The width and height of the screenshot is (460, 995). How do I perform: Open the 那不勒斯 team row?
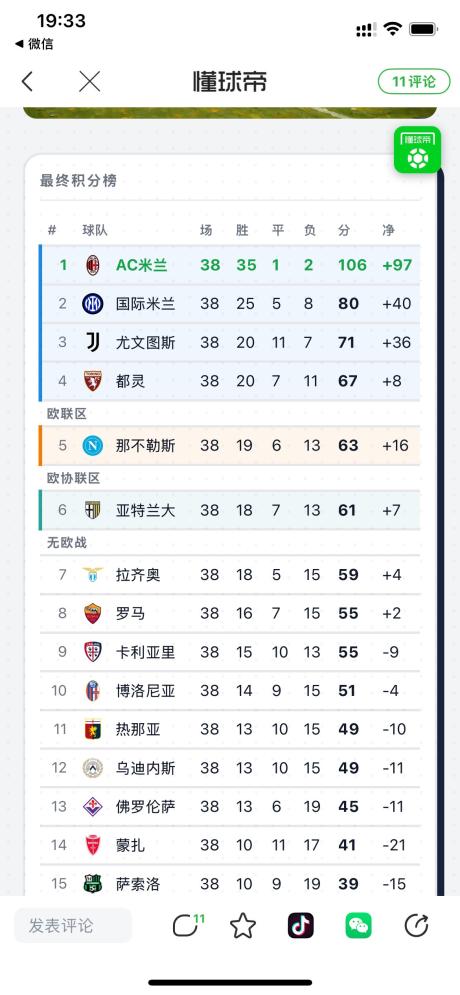[230, 445]
